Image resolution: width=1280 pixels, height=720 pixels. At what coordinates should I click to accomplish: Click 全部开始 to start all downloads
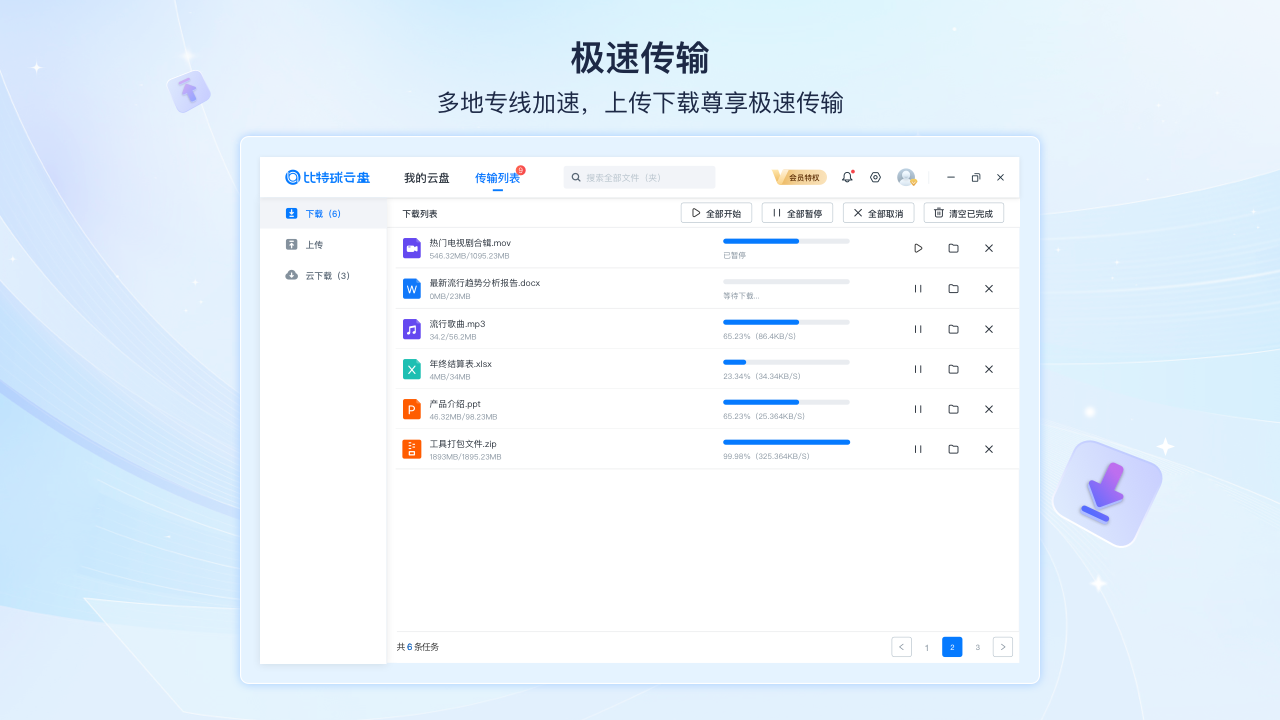click(x=716, y=212)
